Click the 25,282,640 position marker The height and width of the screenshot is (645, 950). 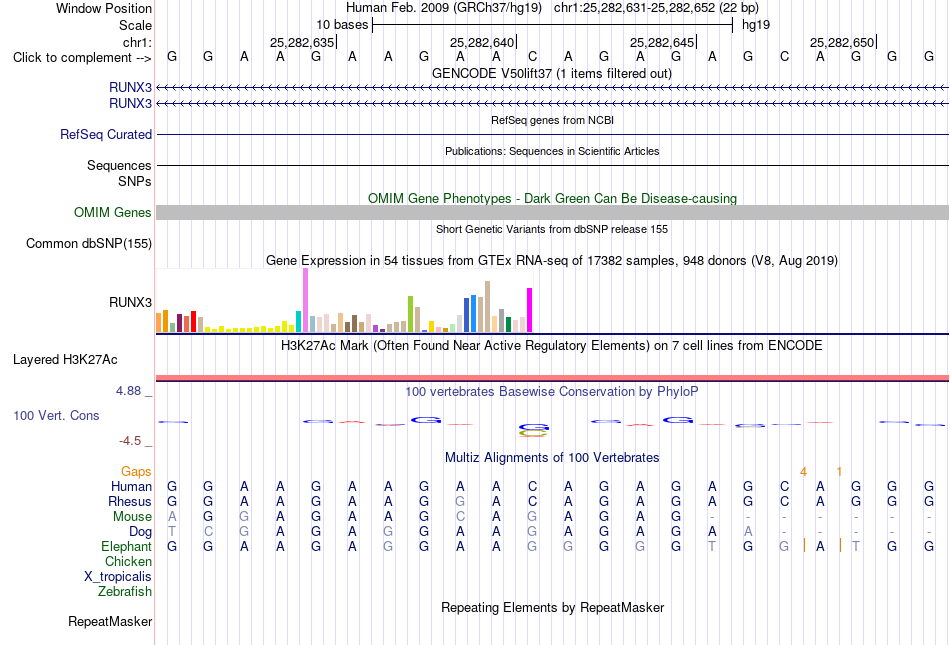482,42
